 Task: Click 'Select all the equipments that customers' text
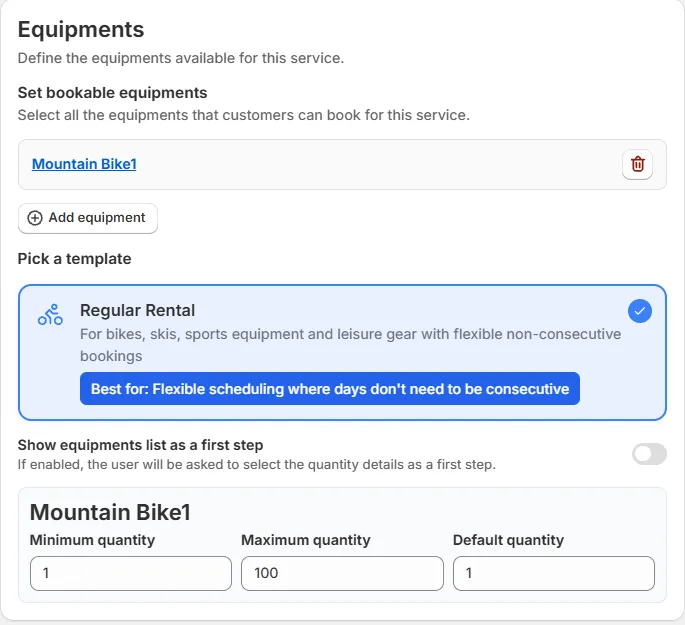244,115
